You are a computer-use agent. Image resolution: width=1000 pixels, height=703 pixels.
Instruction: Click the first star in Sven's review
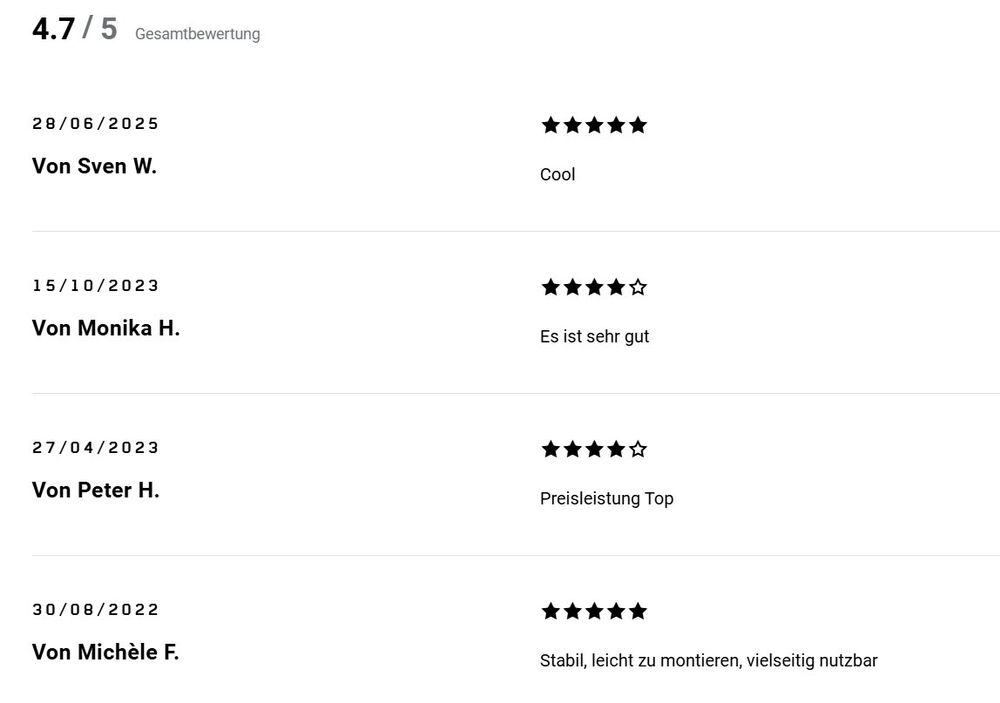pos(550,125)
